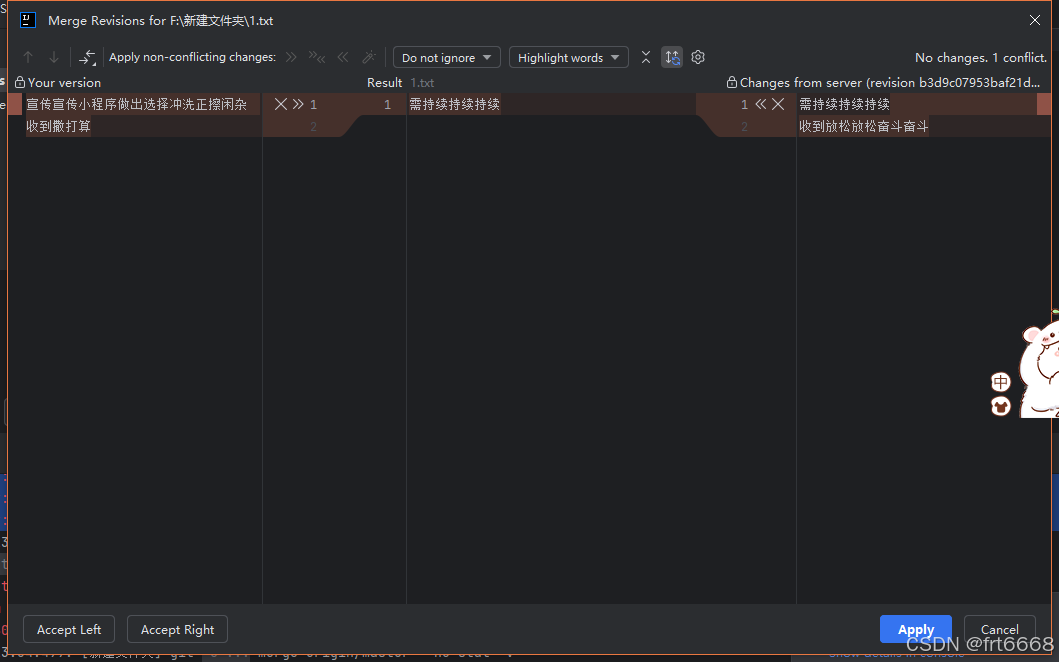Ignore the right change with the X icon
Image resolution: width=1059 pixels, height=662 pixels.
(778, 104)
